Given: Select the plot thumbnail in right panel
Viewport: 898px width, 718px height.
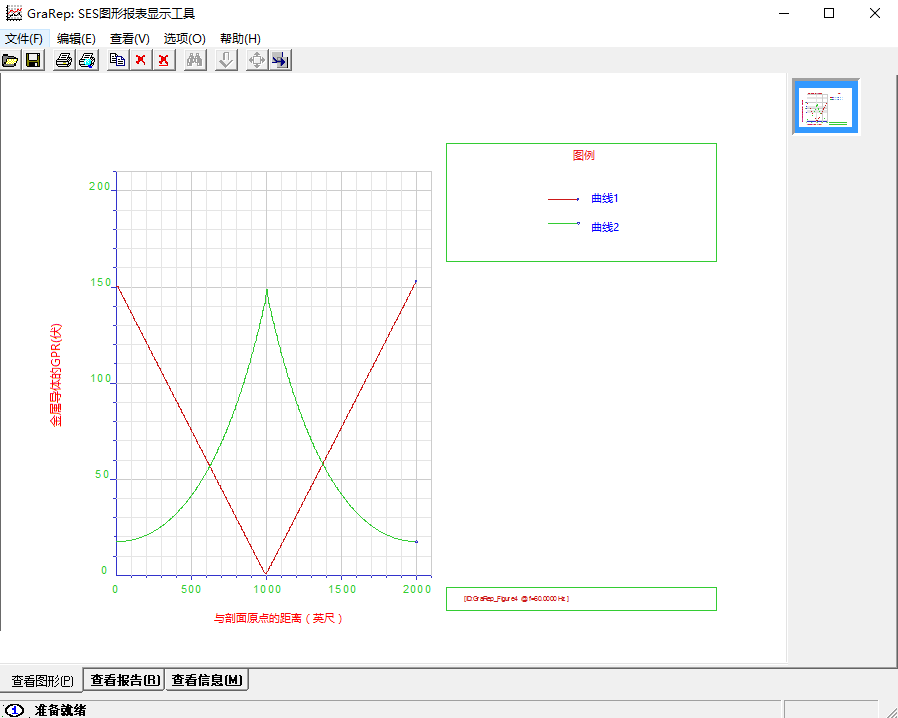Looking at the screenshot, I should point(826,106).
